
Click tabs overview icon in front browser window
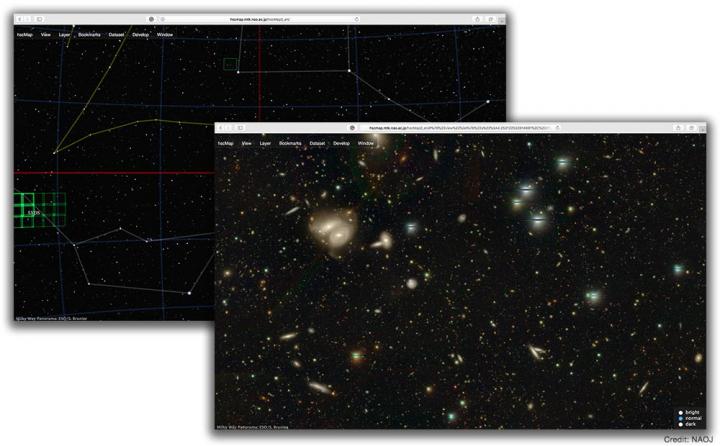click(691, 128)
